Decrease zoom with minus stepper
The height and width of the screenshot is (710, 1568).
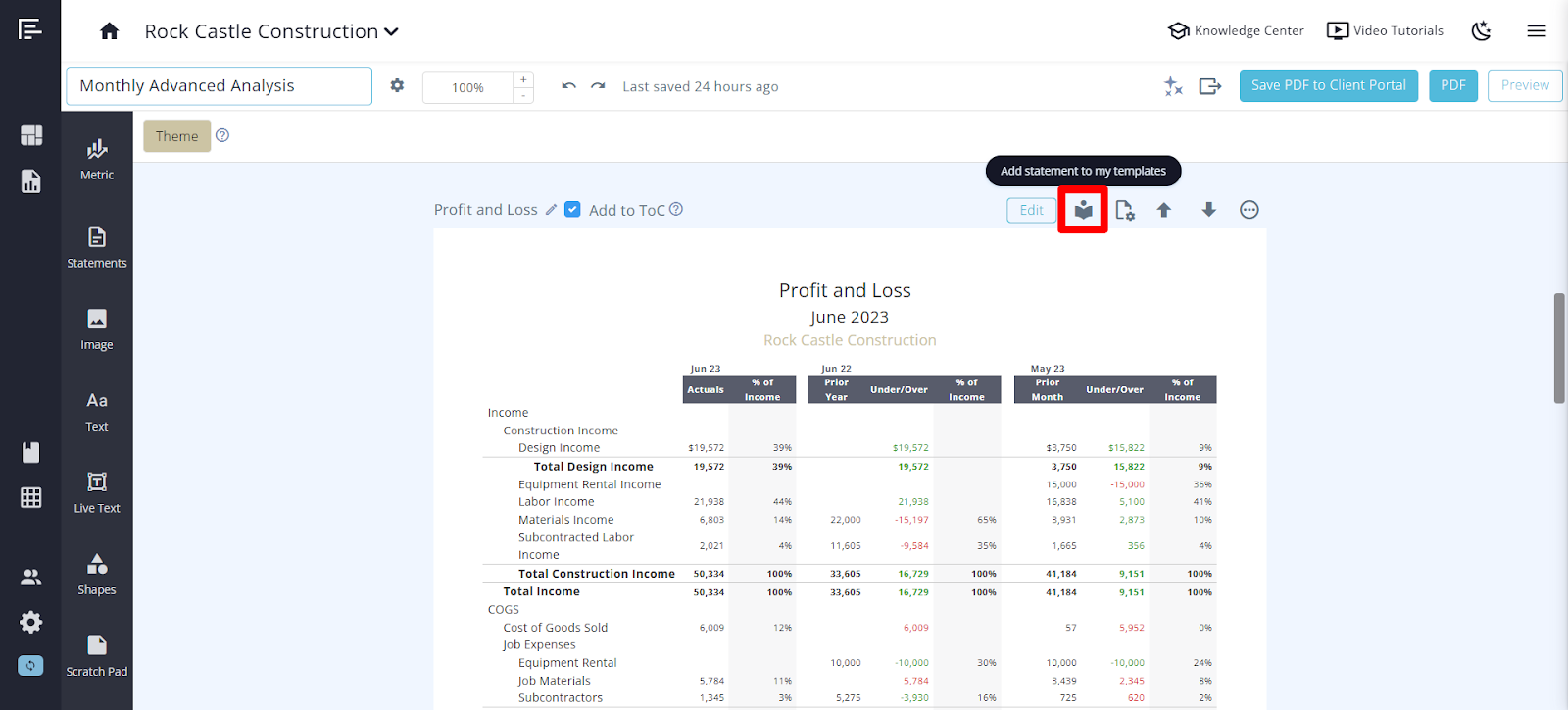[x=523, y=95]
